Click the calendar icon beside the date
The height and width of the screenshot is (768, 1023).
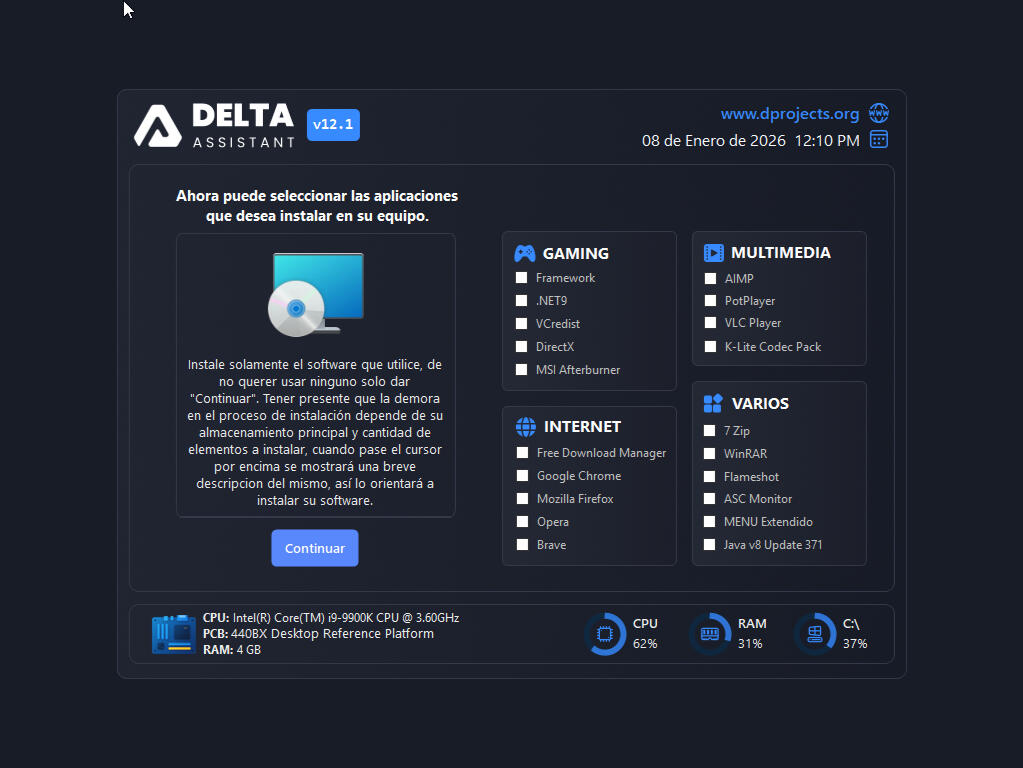coord(878,140)
